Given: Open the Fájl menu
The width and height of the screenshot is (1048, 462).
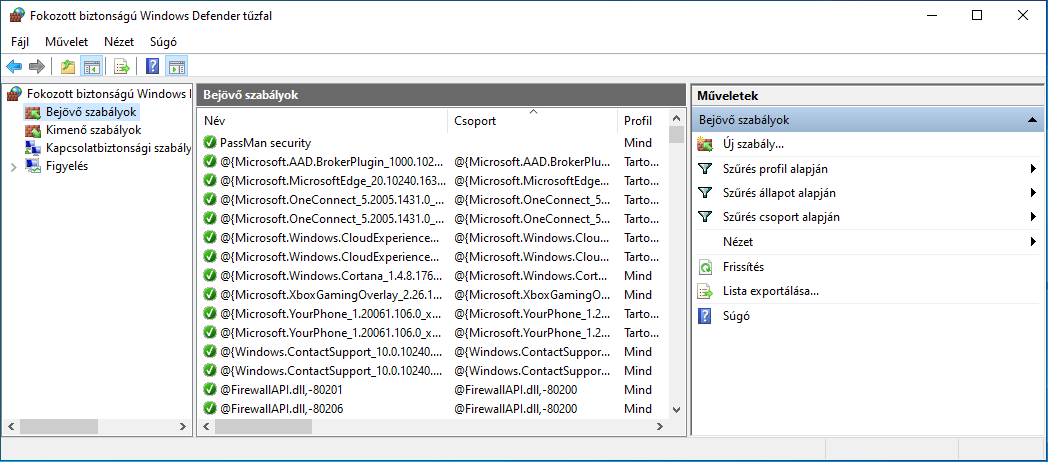Looking at the screenshot, I should click(20, 41).
